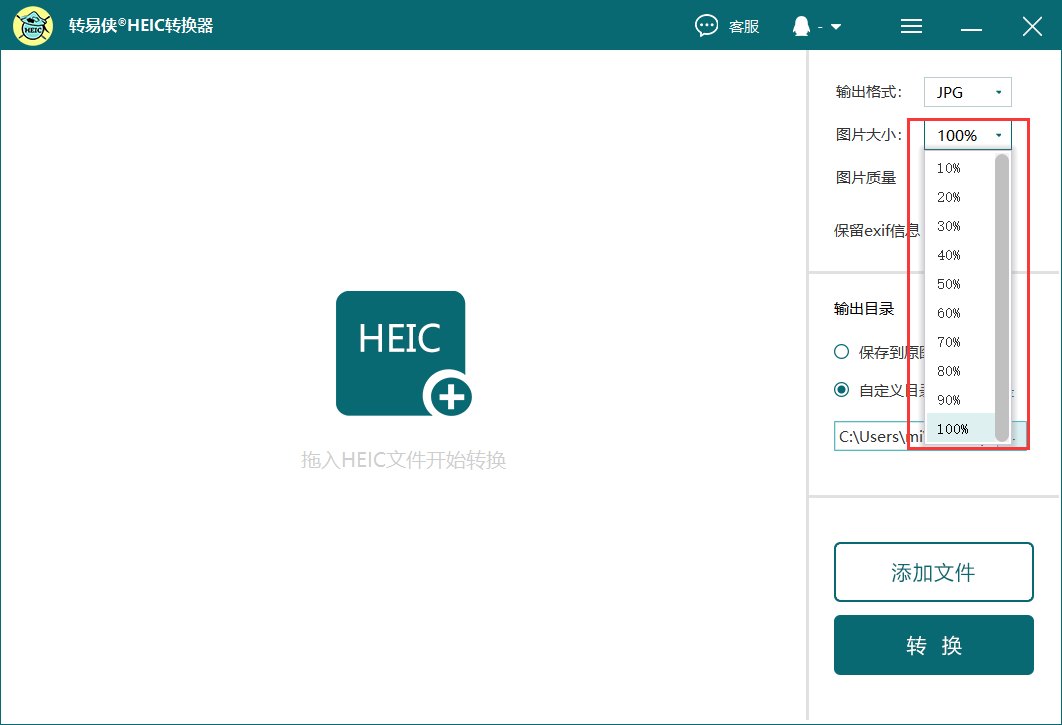Screen dimensions: 1062x725
Task: Select 30% image size option
Action: coord(960,226)
